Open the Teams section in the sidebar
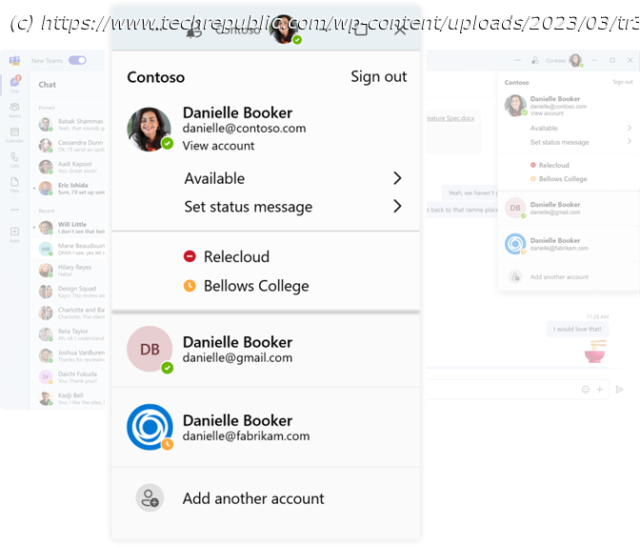This screenshot has width=640, height=546. pos(15,110)
